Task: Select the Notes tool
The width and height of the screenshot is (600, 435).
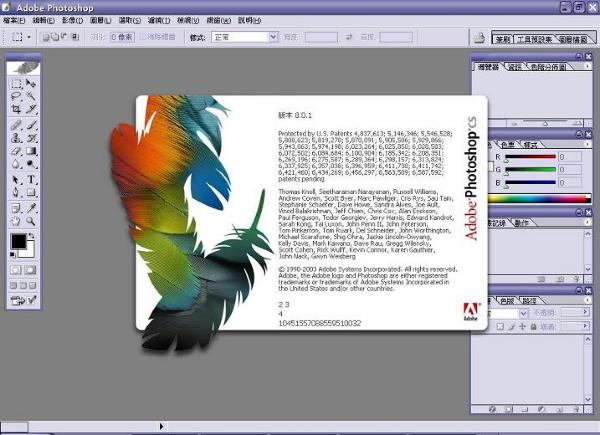Action: (16, 208)
